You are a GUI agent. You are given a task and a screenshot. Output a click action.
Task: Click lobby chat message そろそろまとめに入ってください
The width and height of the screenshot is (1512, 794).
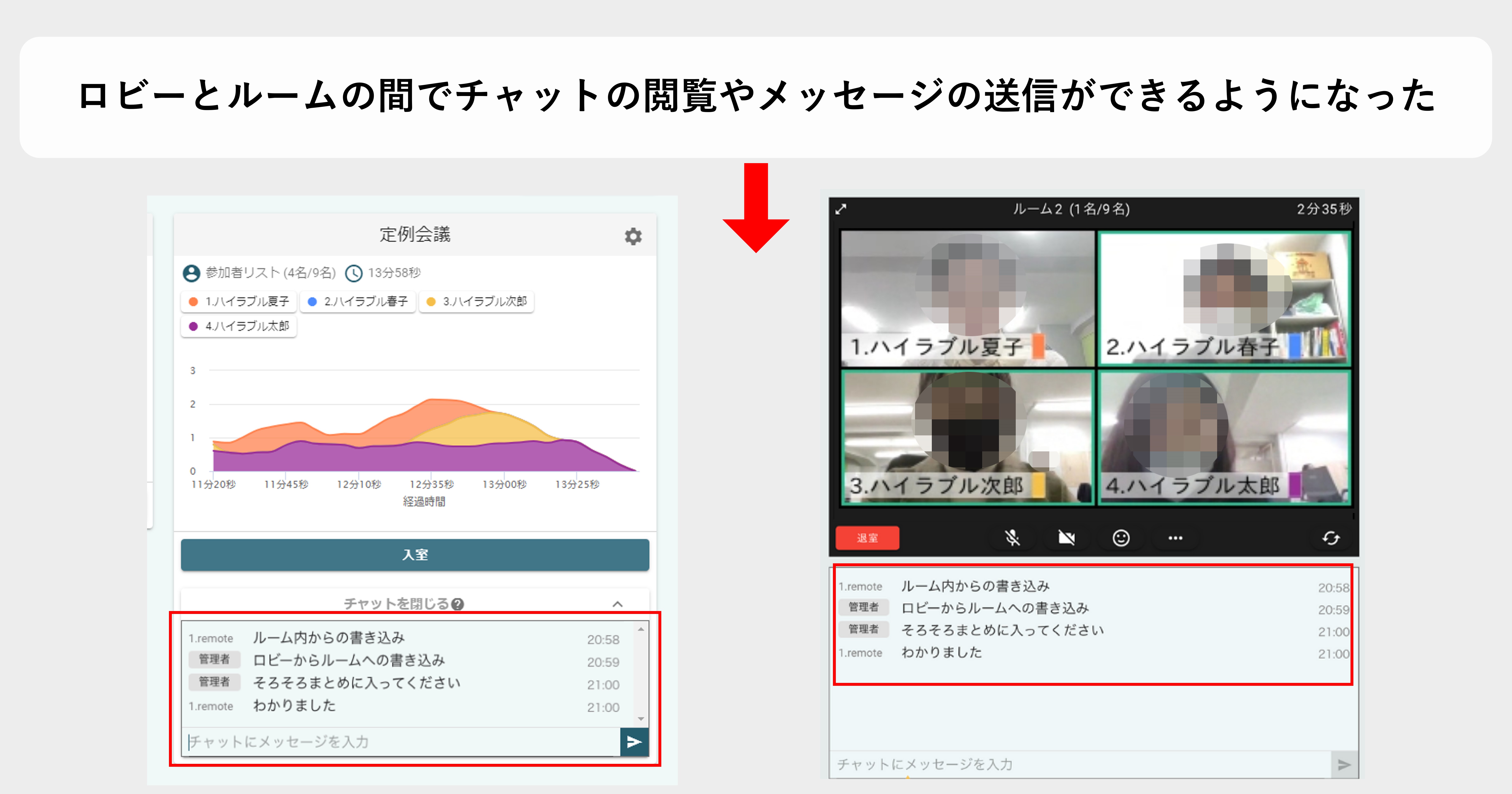357,683
